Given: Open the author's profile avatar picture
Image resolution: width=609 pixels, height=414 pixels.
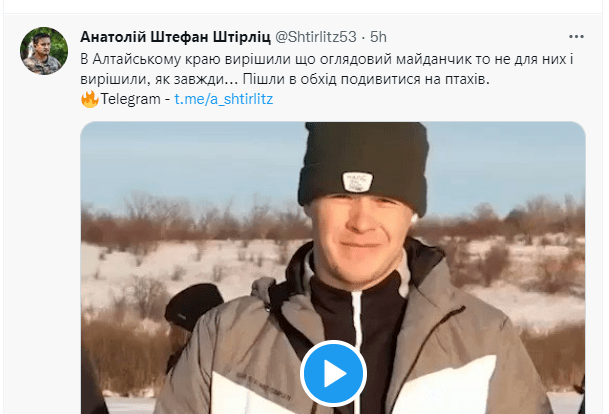Looking at the screenshot, I should (x=44, y=51).
